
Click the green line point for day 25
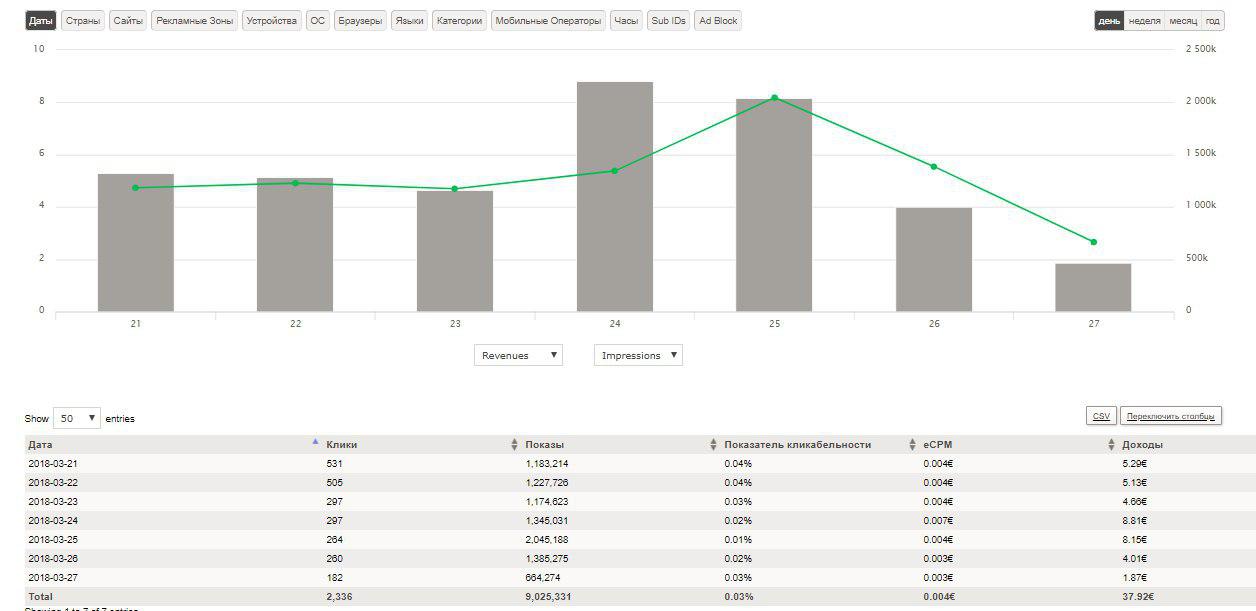(774, 98)
